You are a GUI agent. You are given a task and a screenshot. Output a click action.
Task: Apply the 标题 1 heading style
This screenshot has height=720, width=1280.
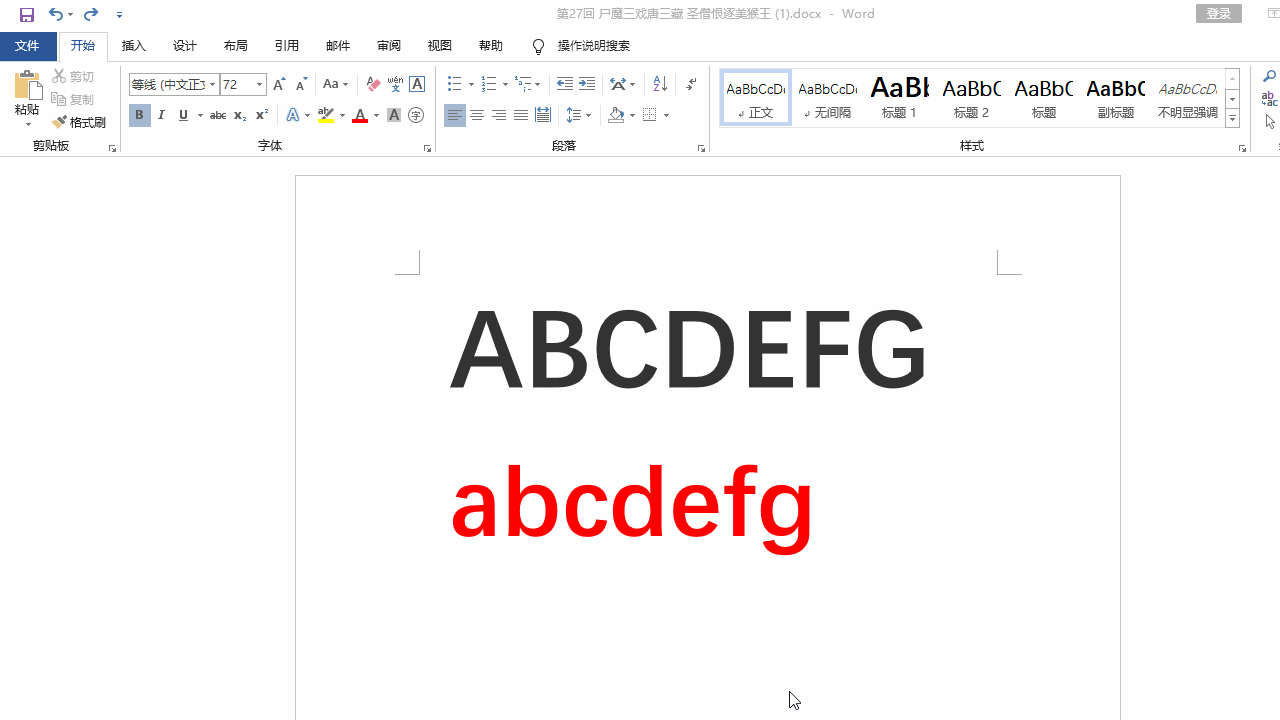tap(899, 98)
